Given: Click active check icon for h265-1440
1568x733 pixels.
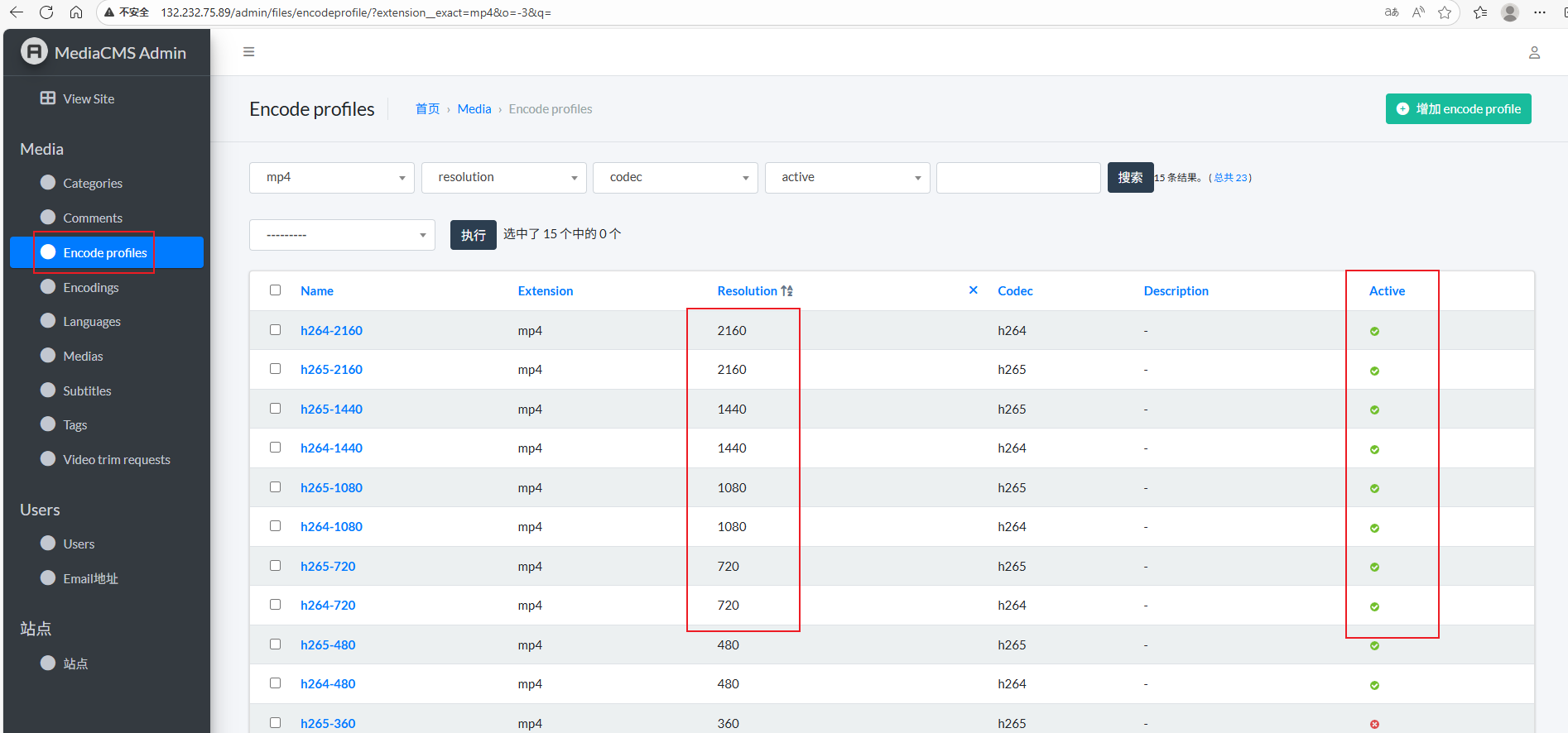Looking at the screenshot, I should click(x=1374, y=410).
